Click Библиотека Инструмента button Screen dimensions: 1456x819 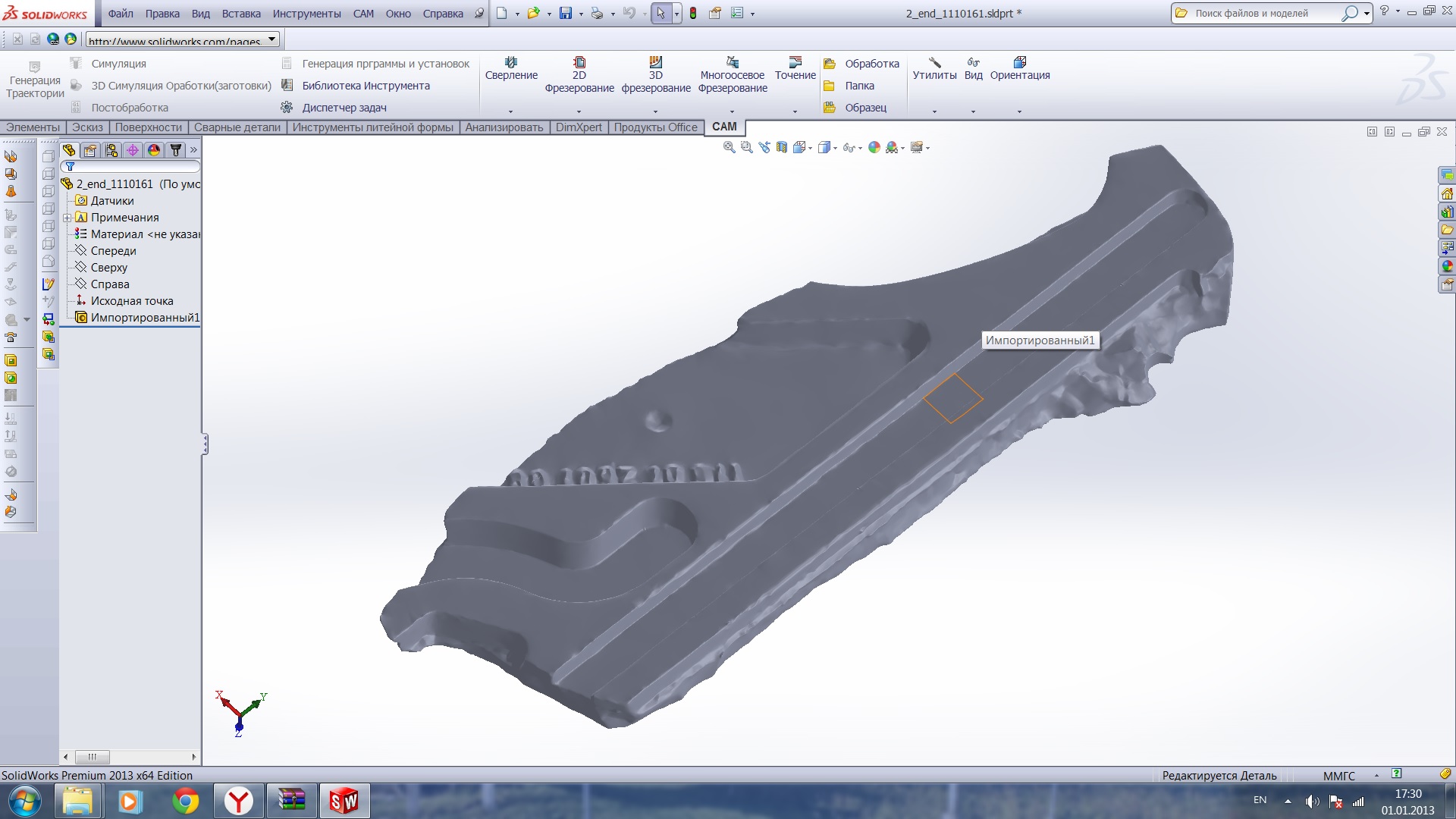click(366, 86)
